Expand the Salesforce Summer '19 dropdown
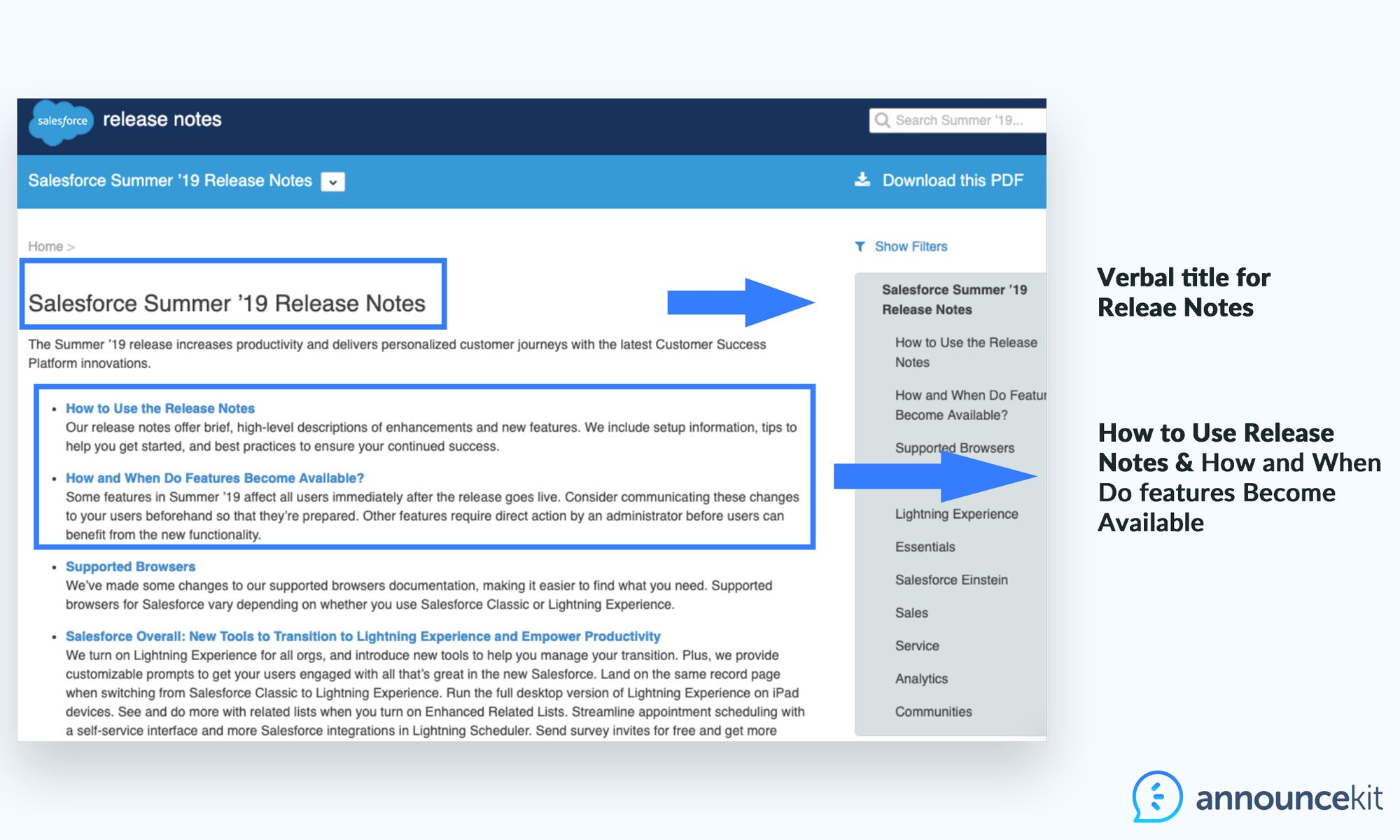The image size is (1400, 840). coord(336,180)
